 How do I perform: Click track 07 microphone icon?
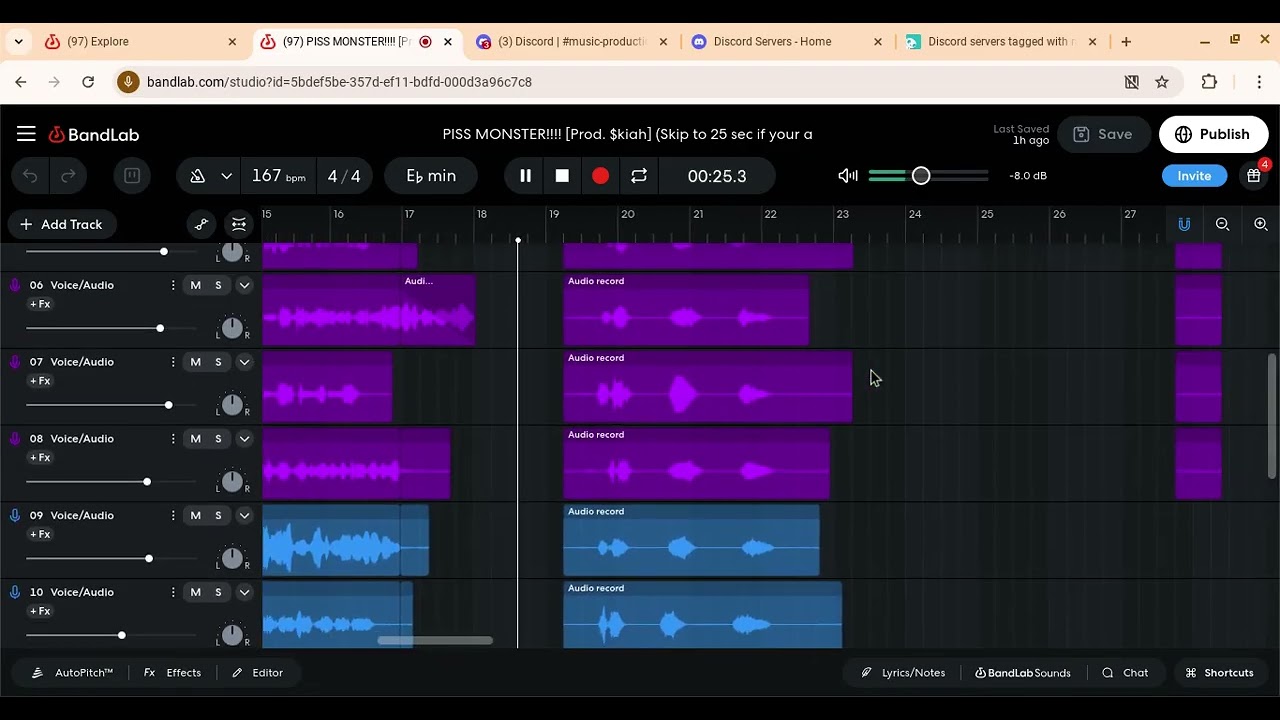15,362
